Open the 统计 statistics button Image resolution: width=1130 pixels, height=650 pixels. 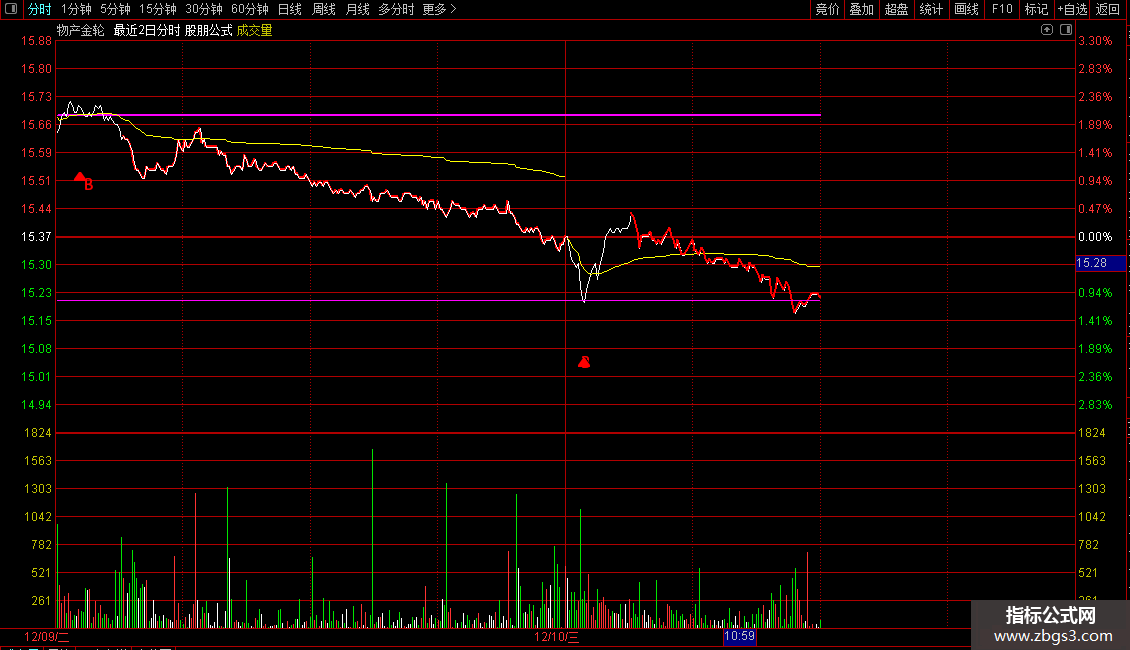tap(931, 9)
